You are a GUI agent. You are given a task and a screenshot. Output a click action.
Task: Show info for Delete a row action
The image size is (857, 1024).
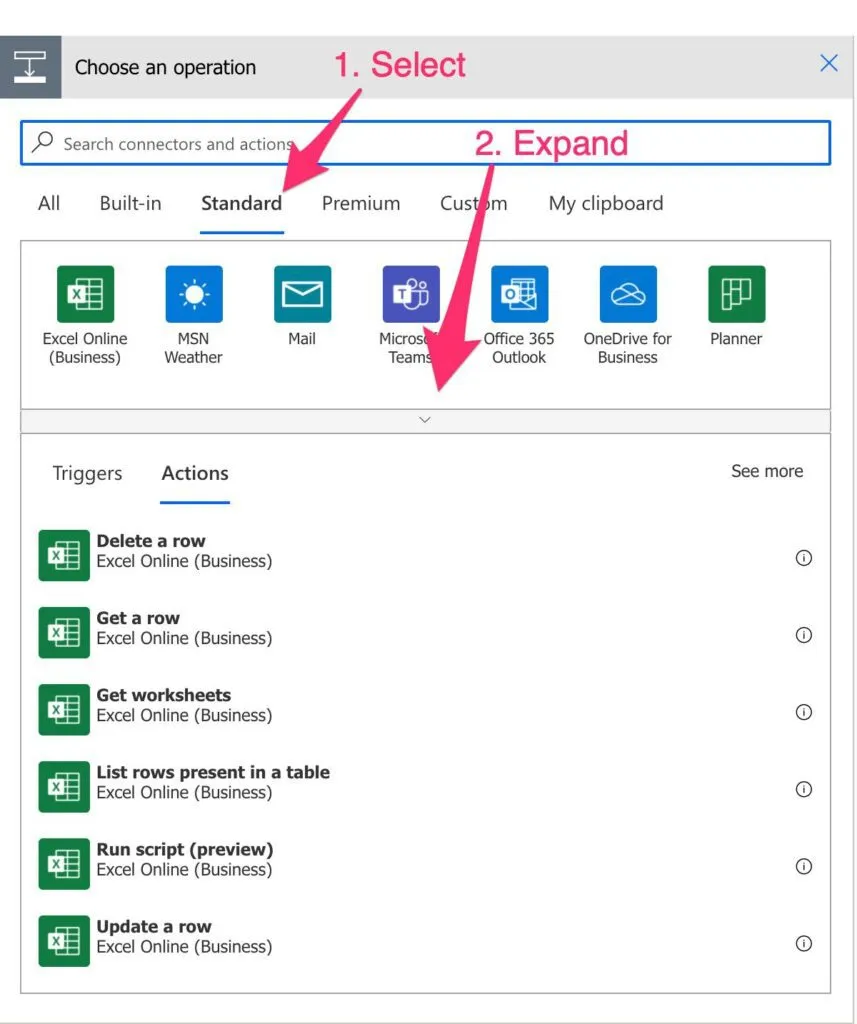click(x=803, y=558)
